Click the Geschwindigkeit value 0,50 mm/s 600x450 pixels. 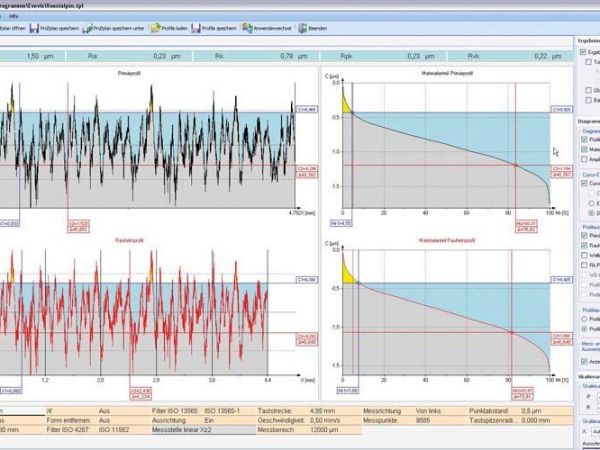(325, 421)
